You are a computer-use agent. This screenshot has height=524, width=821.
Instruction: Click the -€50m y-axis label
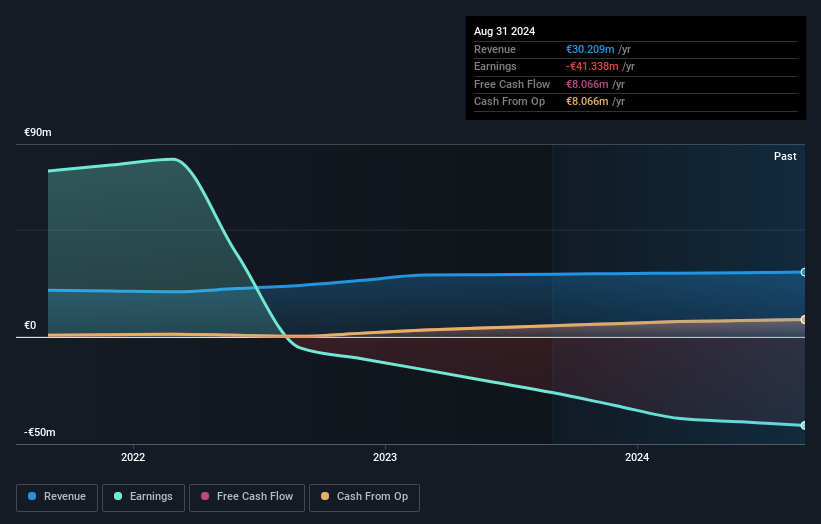pyautogui.click(x=40, y=432)
